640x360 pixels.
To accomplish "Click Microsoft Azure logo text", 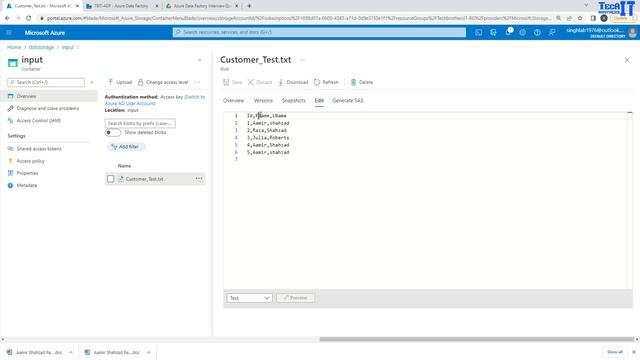I will pos(44,33).
